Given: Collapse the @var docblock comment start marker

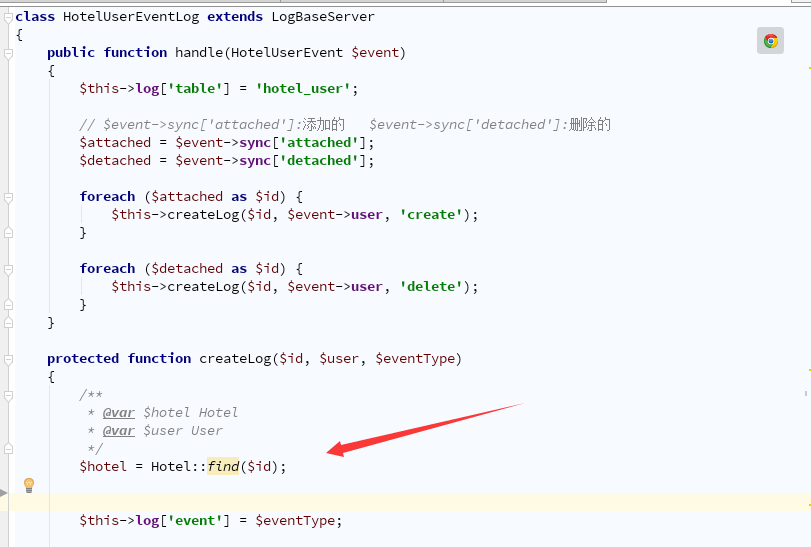Looking at the screenshot, I should pos(8,396).
